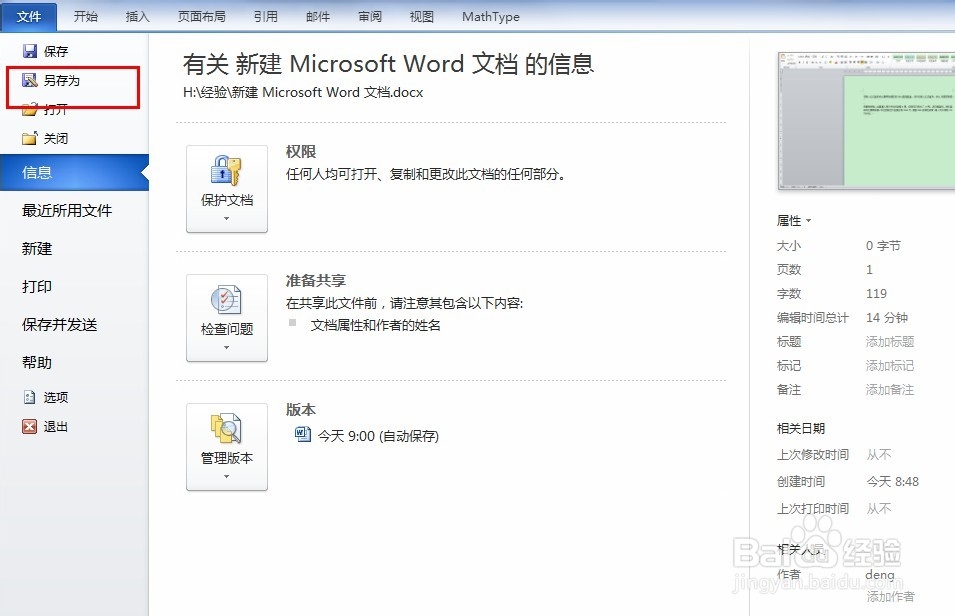
Task: Click the 大小 value 0 字节
Action: (883, 246)
